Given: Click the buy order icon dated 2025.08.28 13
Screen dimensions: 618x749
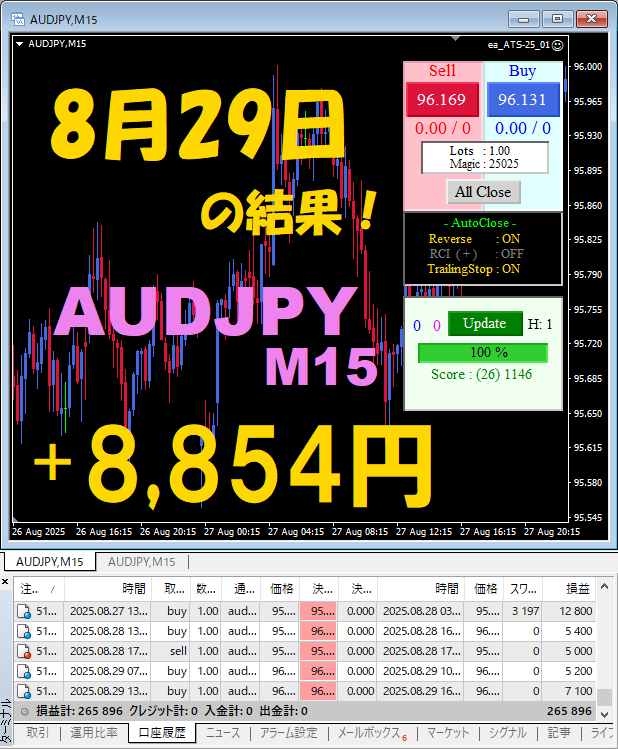Looking at the screenshot, I should pos(24,631).
